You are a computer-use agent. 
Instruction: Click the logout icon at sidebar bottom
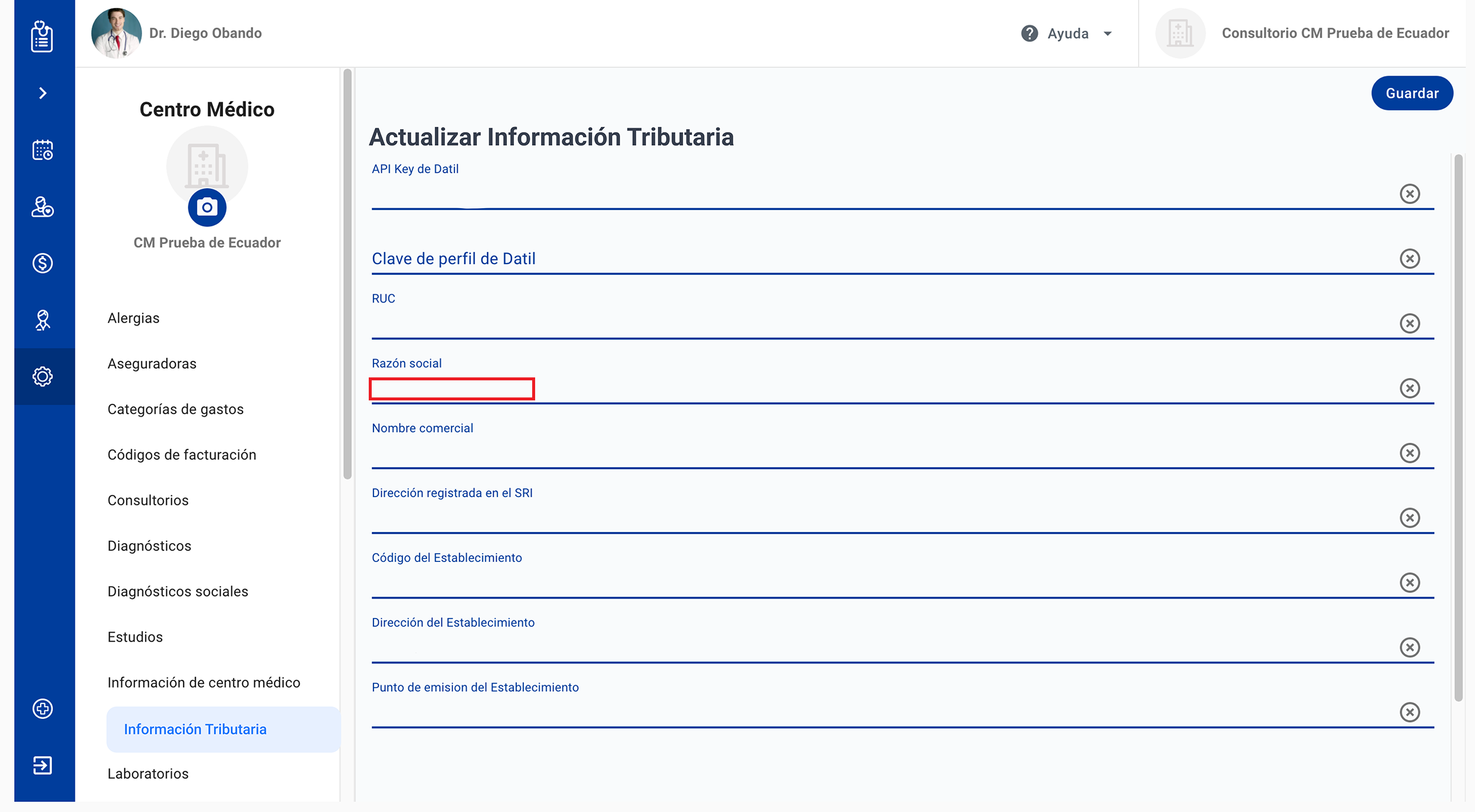tap(42, 765)
